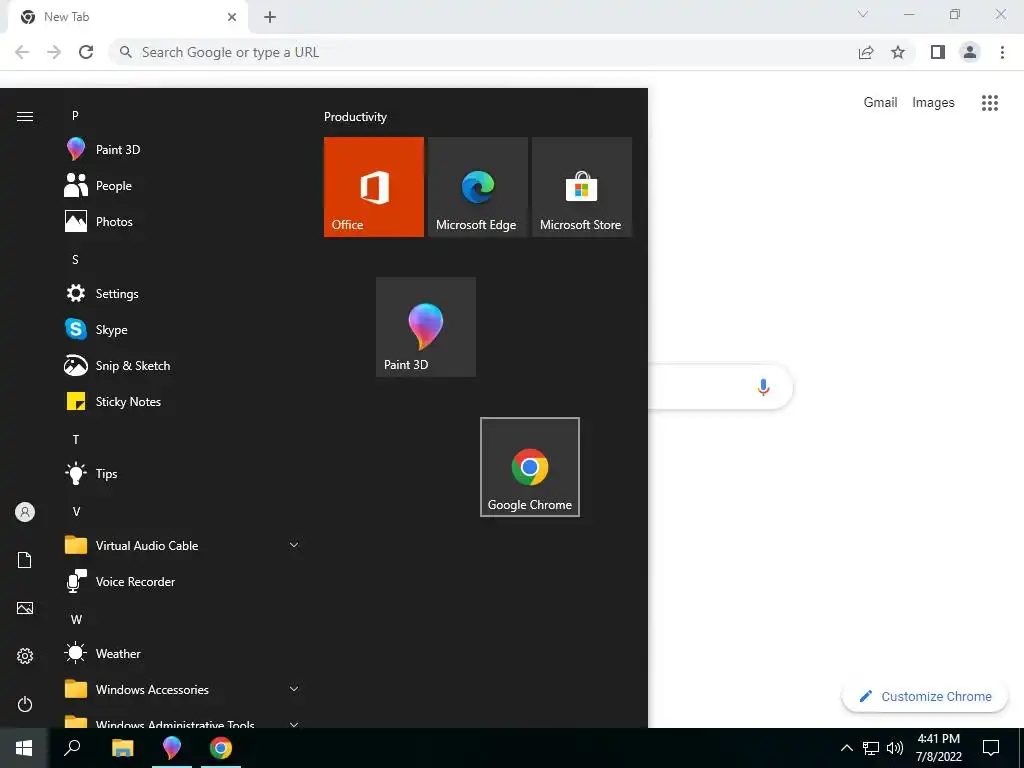The width and height of the screenshot is (1024, 768).
Task: Open Snip & Sketch
Action: coord(181,365)
